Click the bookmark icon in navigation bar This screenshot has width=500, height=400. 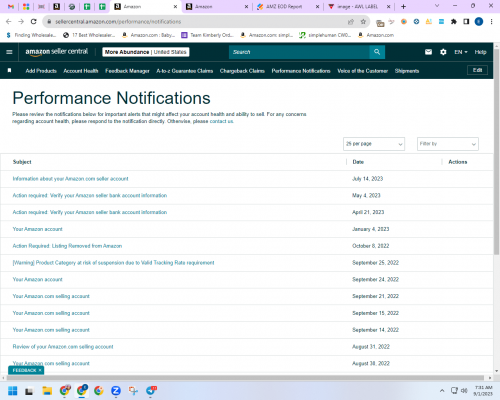coord(9,70)
